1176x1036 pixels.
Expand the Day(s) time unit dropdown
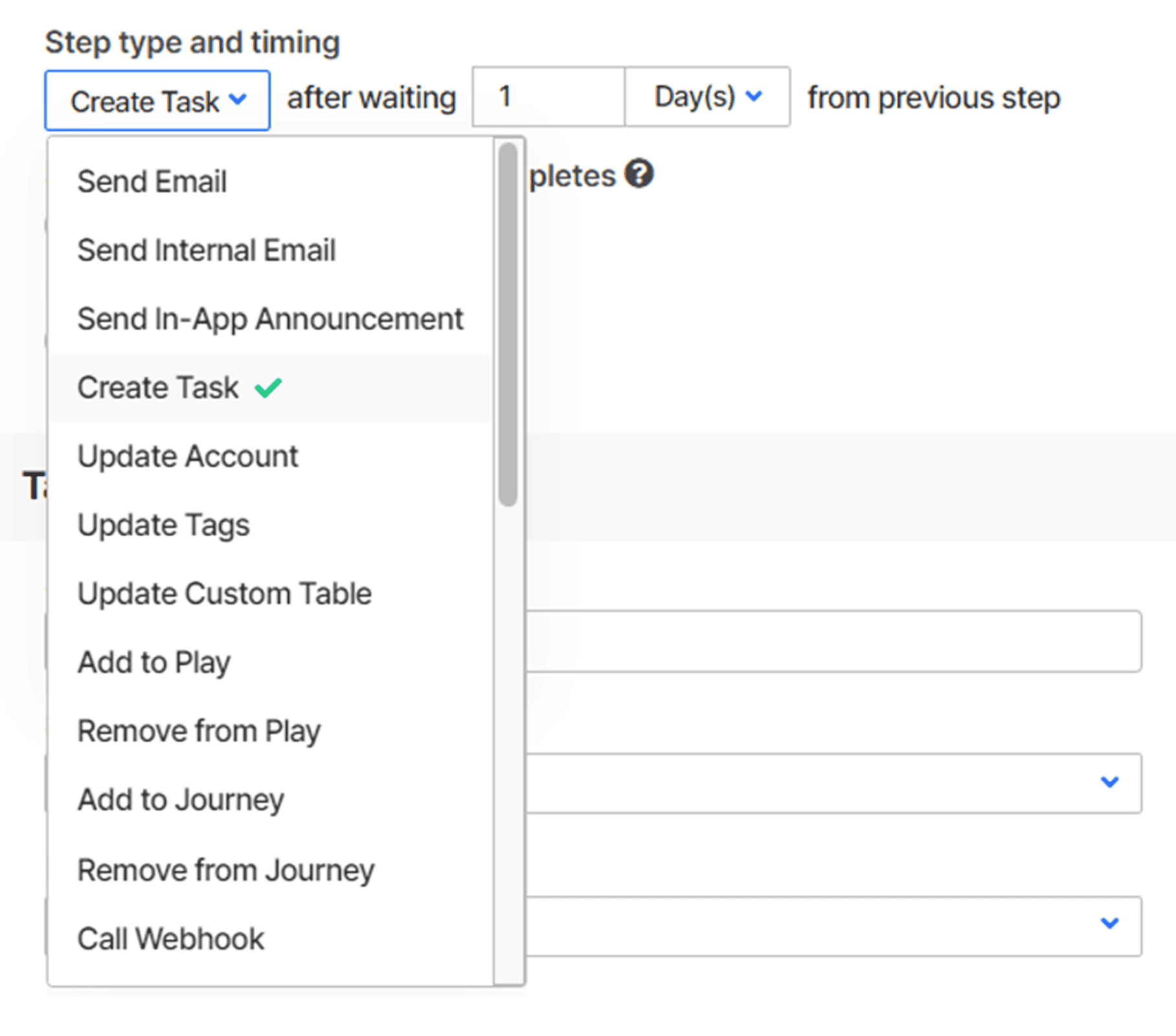[x=707, y=97]
